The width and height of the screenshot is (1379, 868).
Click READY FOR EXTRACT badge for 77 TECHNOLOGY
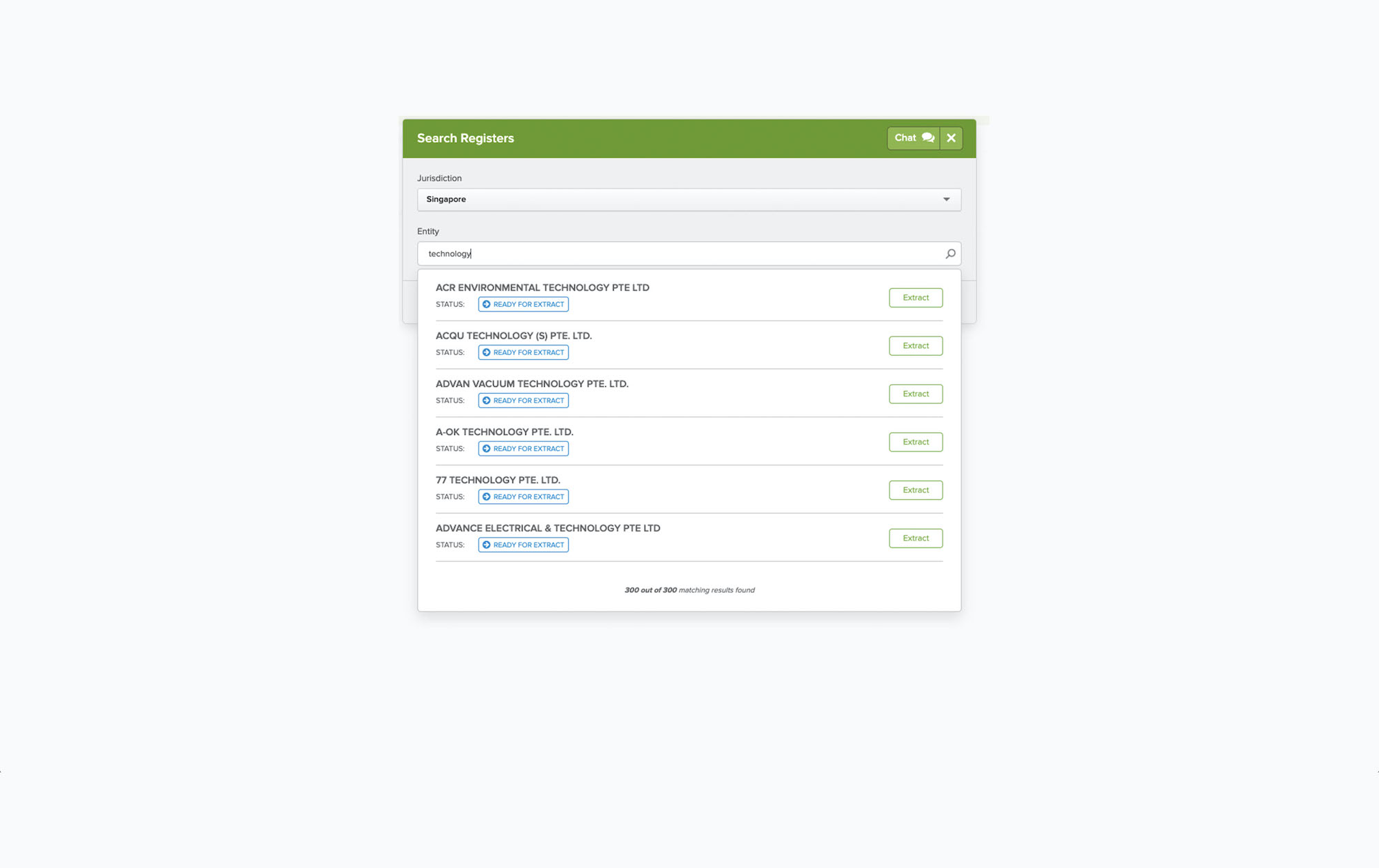tap(523, 497)
